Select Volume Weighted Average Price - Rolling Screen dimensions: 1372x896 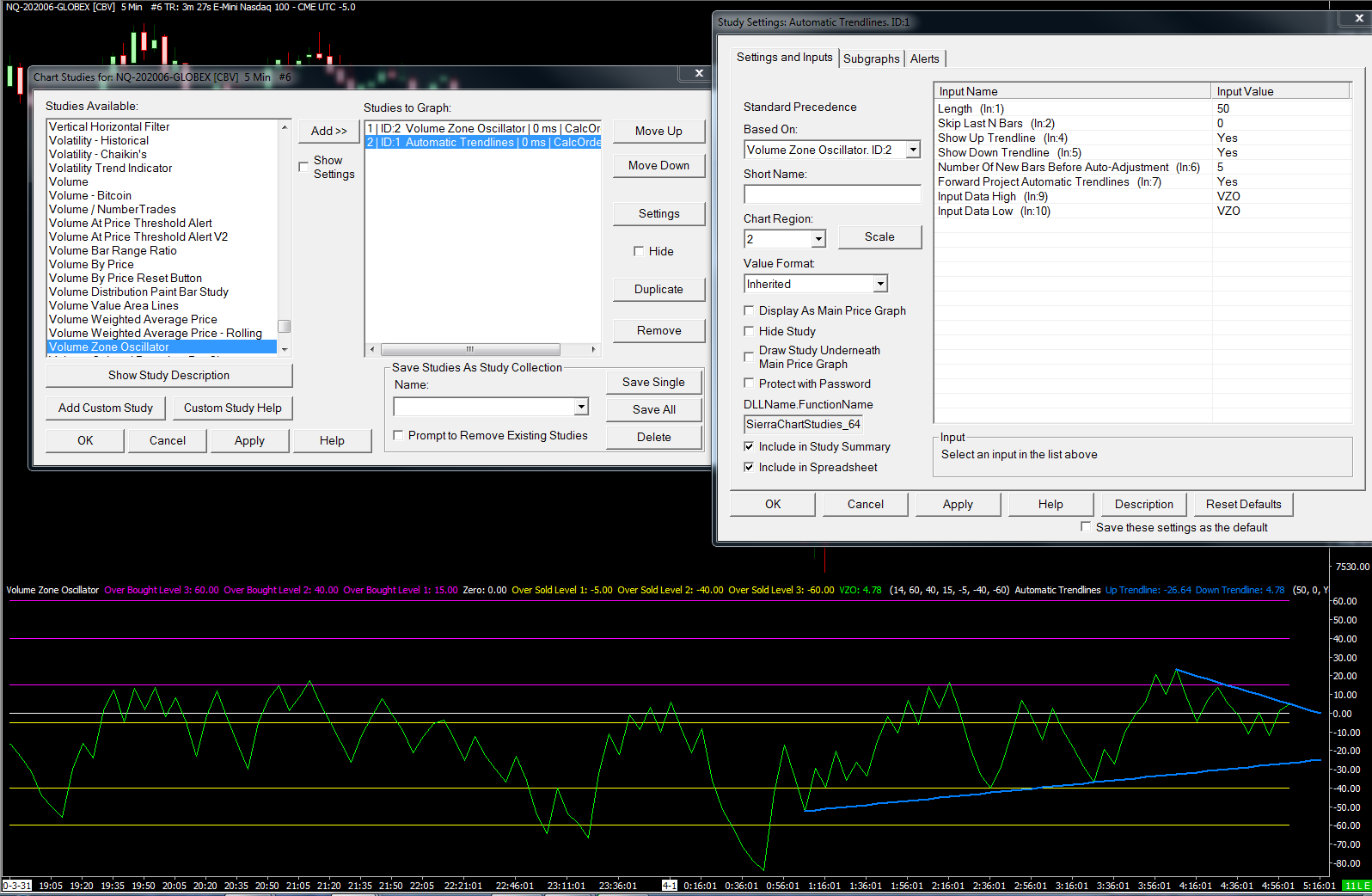click(162, 333)
